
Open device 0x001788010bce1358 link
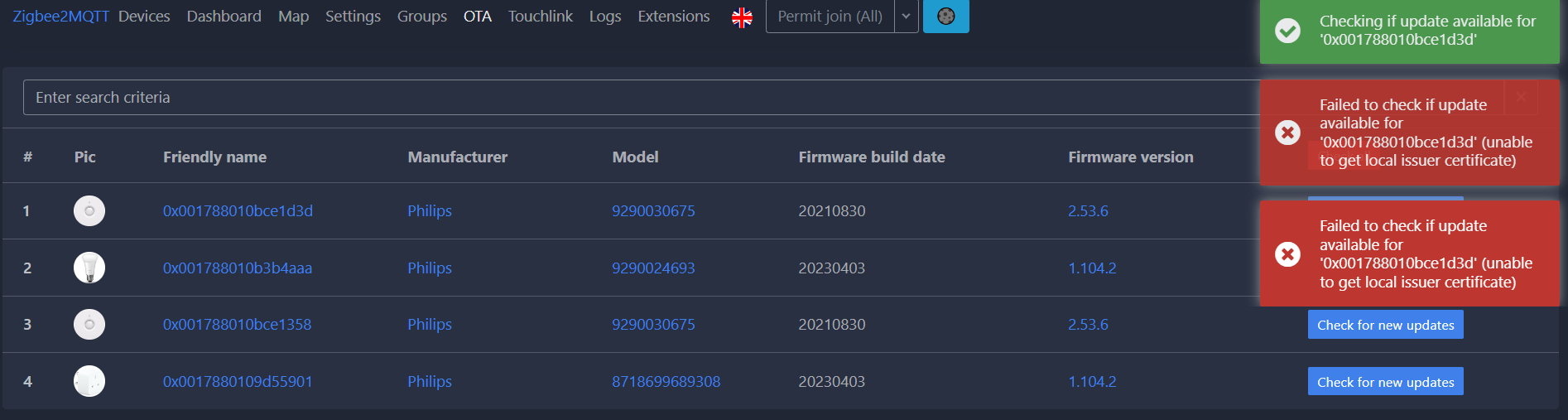(237, 324)
